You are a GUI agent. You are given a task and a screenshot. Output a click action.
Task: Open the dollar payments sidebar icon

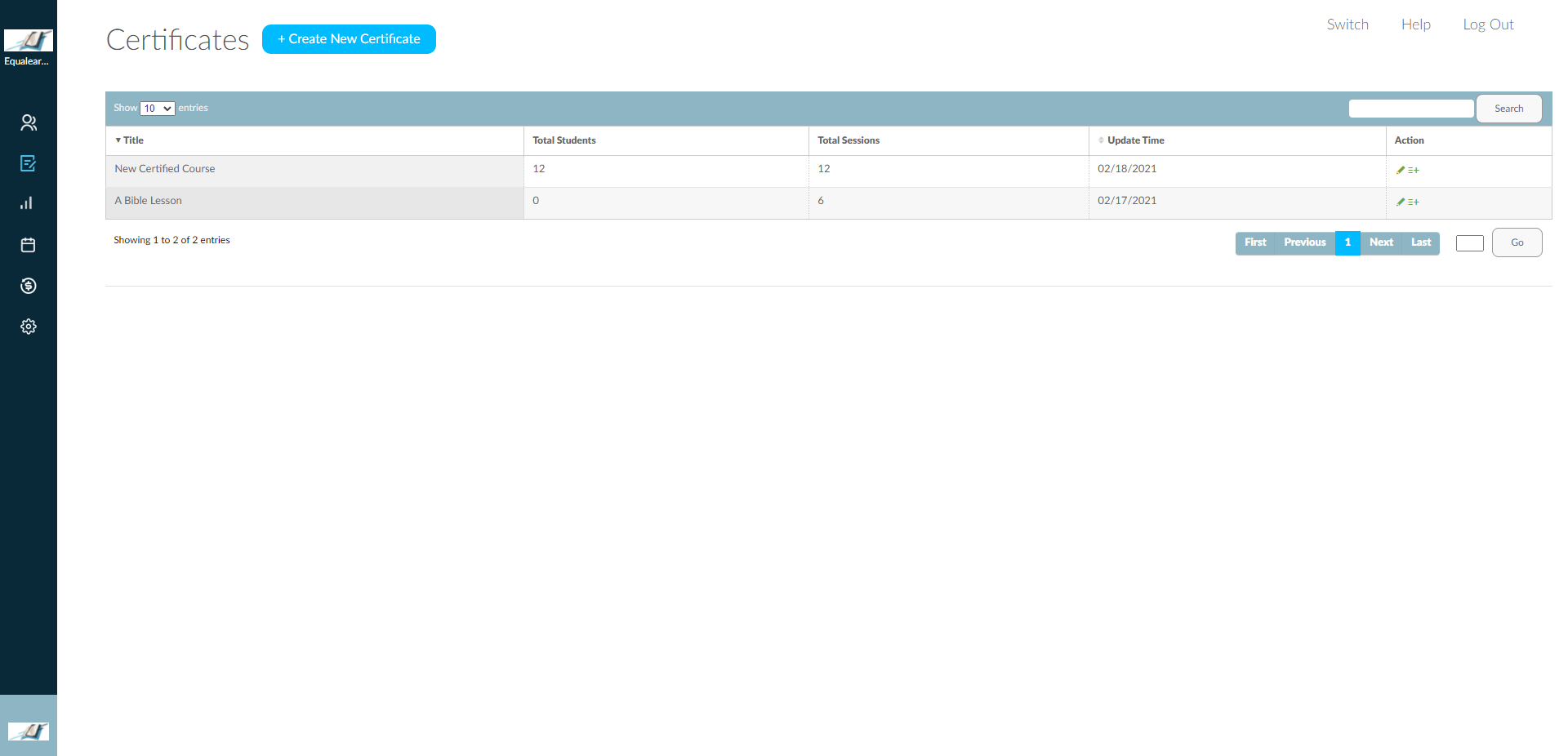coord(28,286)
